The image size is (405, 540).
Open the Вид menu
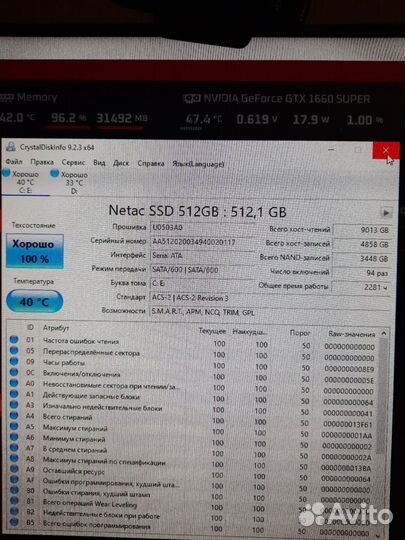coord(99,163)
